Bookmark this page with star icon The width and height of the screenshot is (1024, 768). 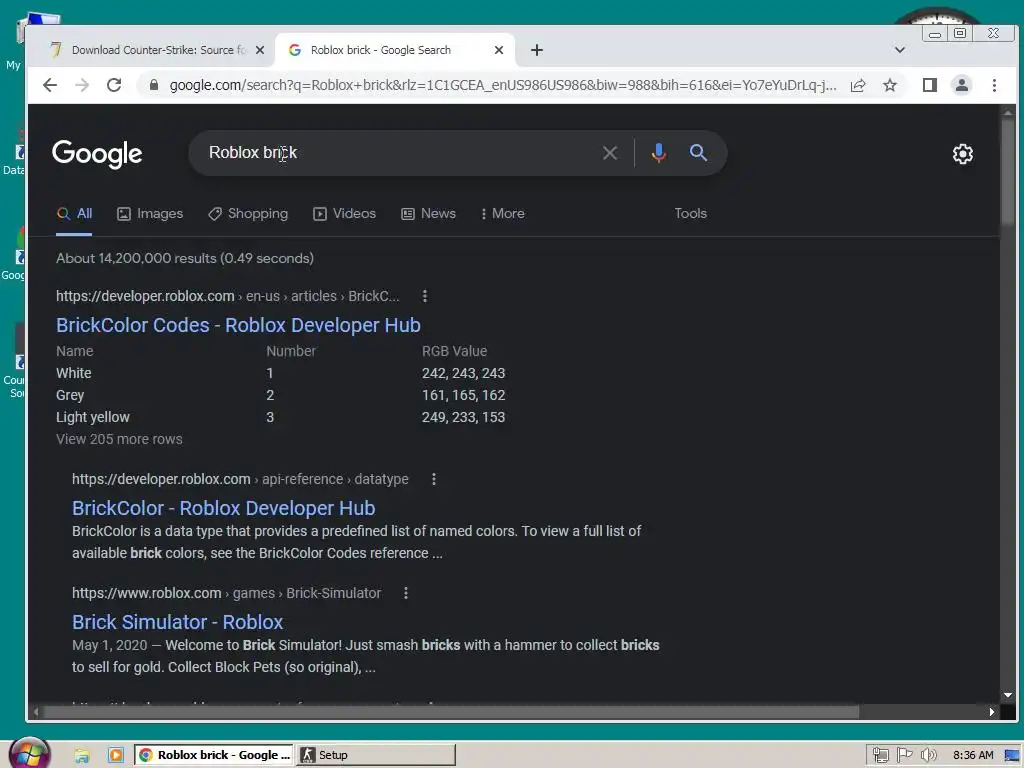pyautogui.click(x=889, y=85)
